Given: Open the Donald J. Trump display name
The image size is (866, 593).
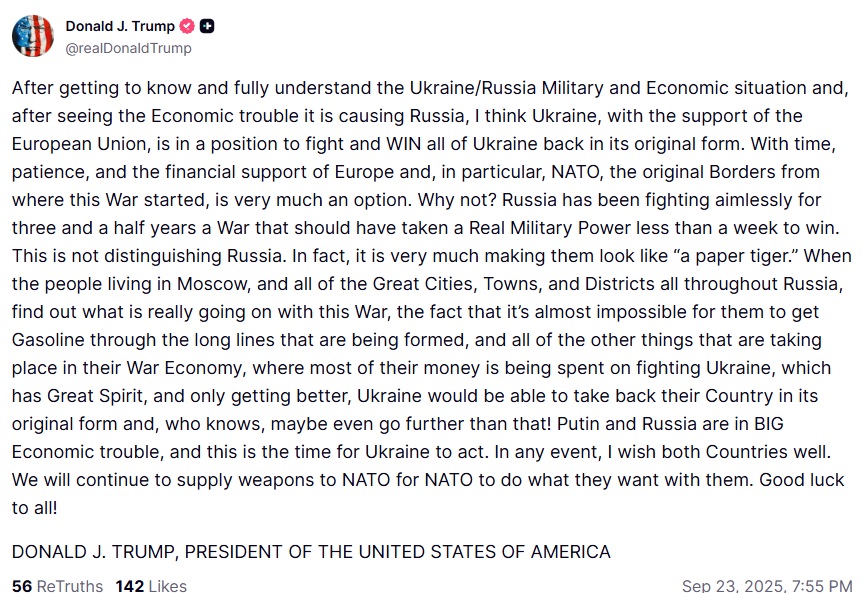Looking at the screenshot, I should click(120, 26).
